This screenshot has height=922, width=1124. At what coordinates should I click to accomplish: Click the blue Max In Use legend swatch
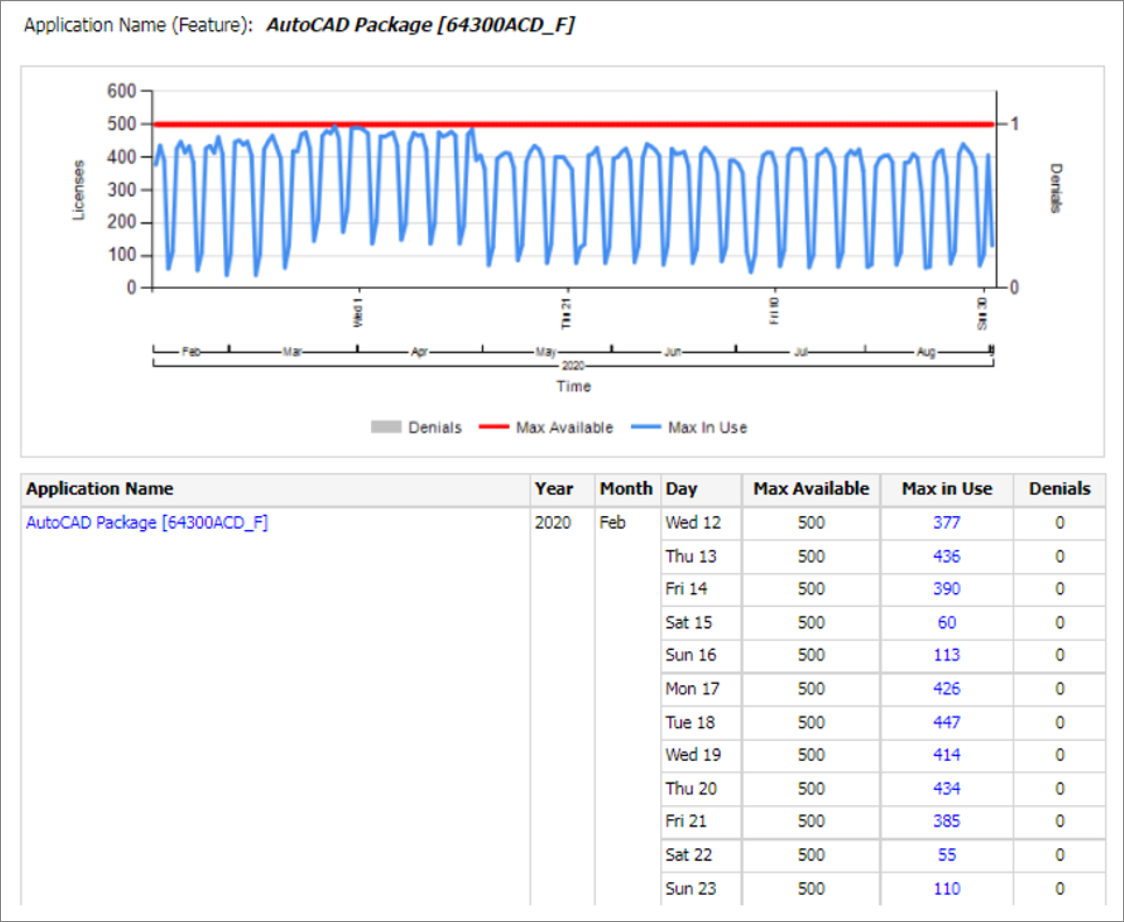[x=645, y=427]
